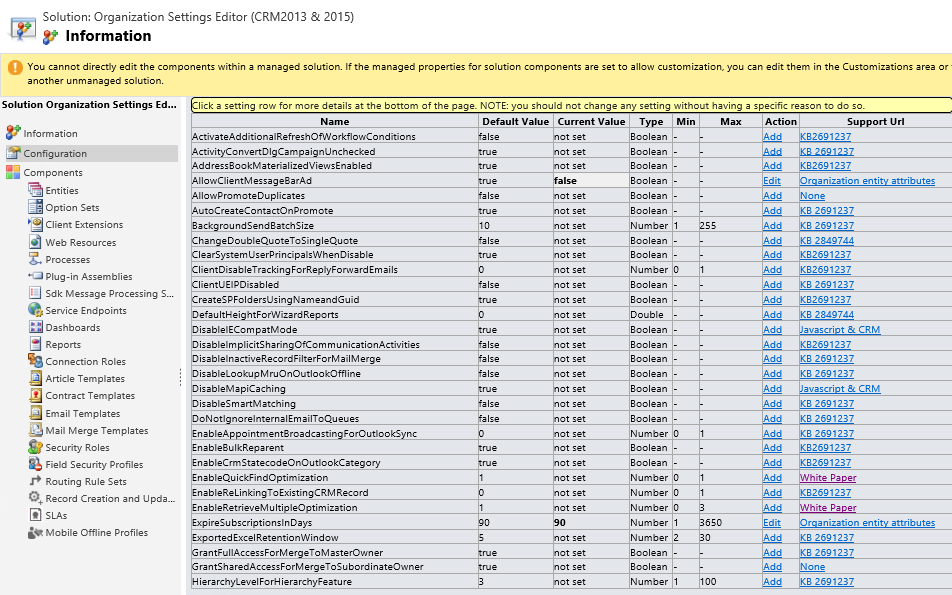The height and width of the screenshot is (595, 952).
Task: Click the Service Endpoints icon
Action: click(x=35, y=310)
